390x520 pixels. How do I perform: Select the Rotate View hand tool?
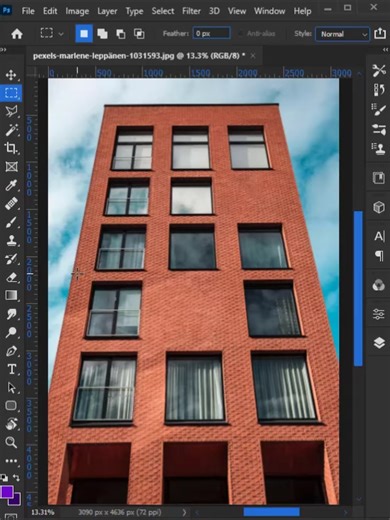click(11, 424)
